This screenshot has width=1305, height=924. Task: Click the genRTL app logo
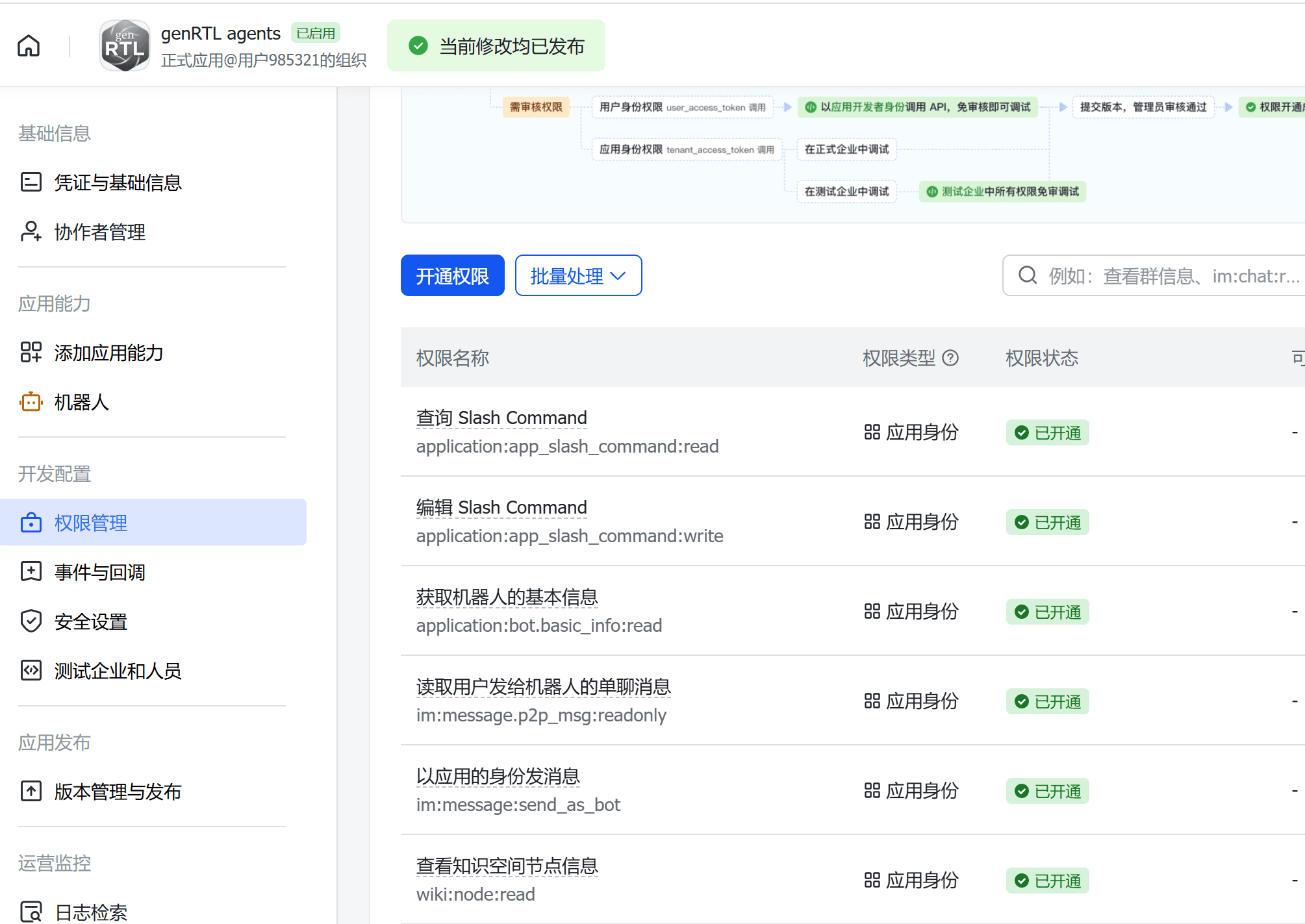click(x=125, y=45)
